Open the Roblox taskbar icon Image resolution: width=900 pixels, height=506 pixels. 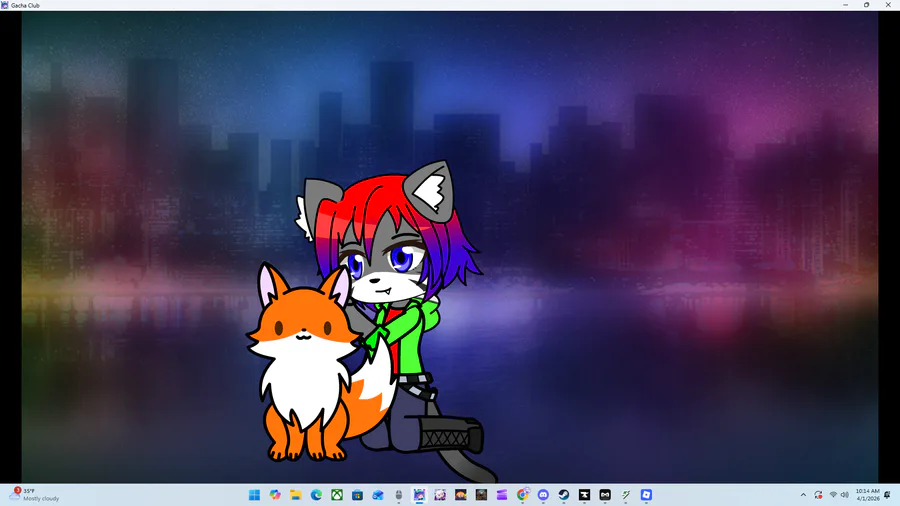coord(646,495)
